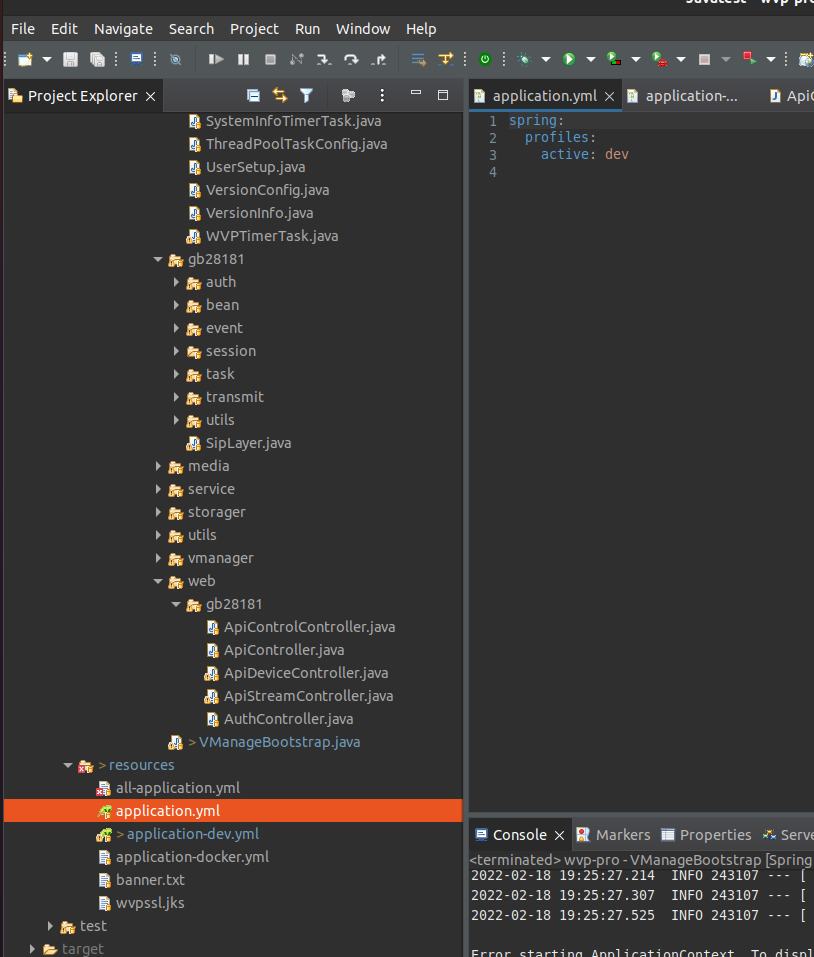Image resolution: width=814 pixels, height=957 pixels.
Task: Click the Save toolbar icon
Action: 68,59
